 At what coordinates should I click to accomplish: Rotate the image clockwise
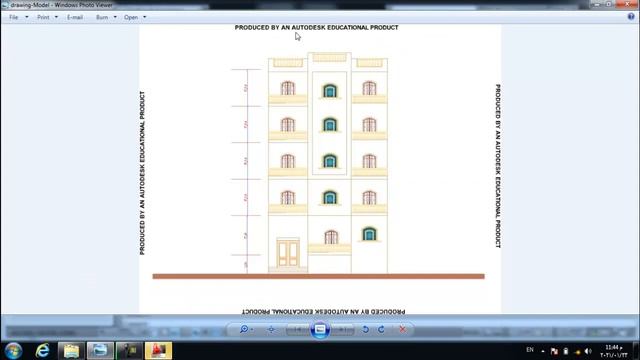coord(381,329)
